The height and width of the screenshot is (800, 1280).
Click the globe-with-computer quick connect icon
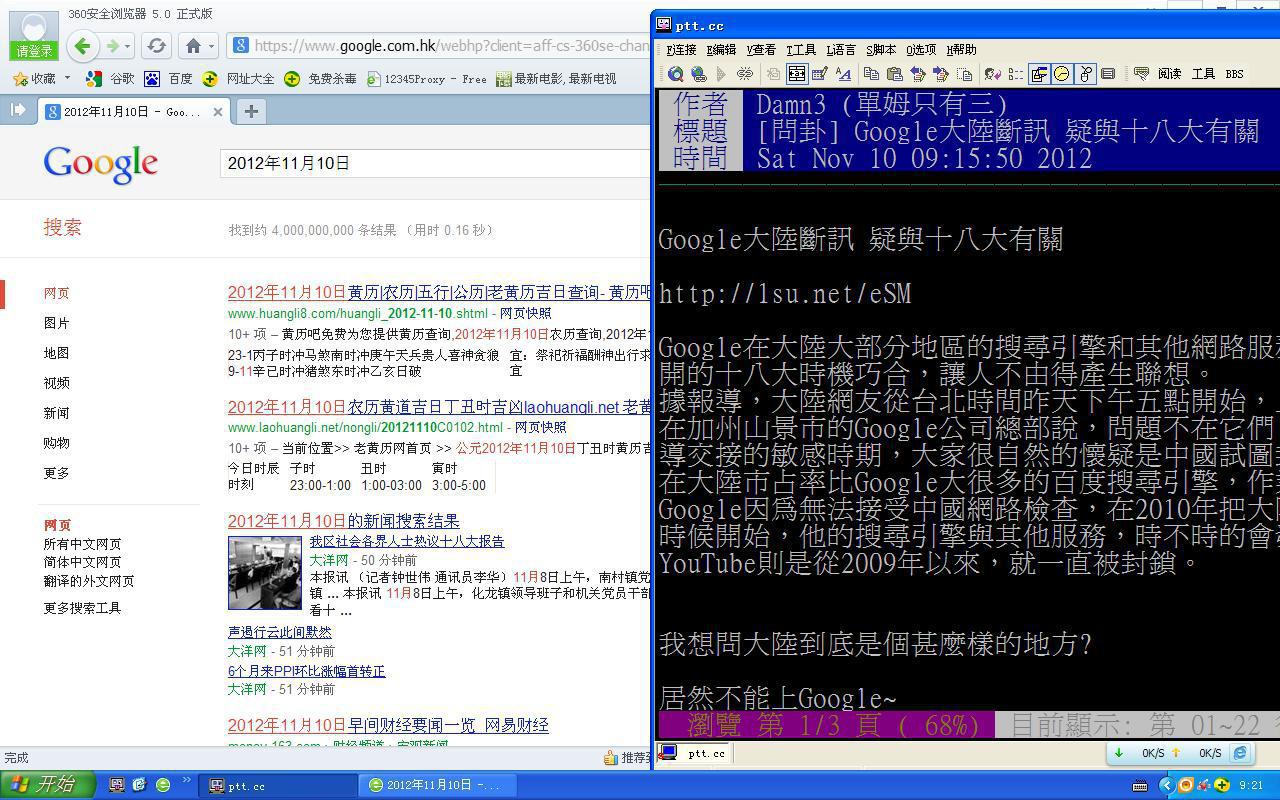point(699,74)
